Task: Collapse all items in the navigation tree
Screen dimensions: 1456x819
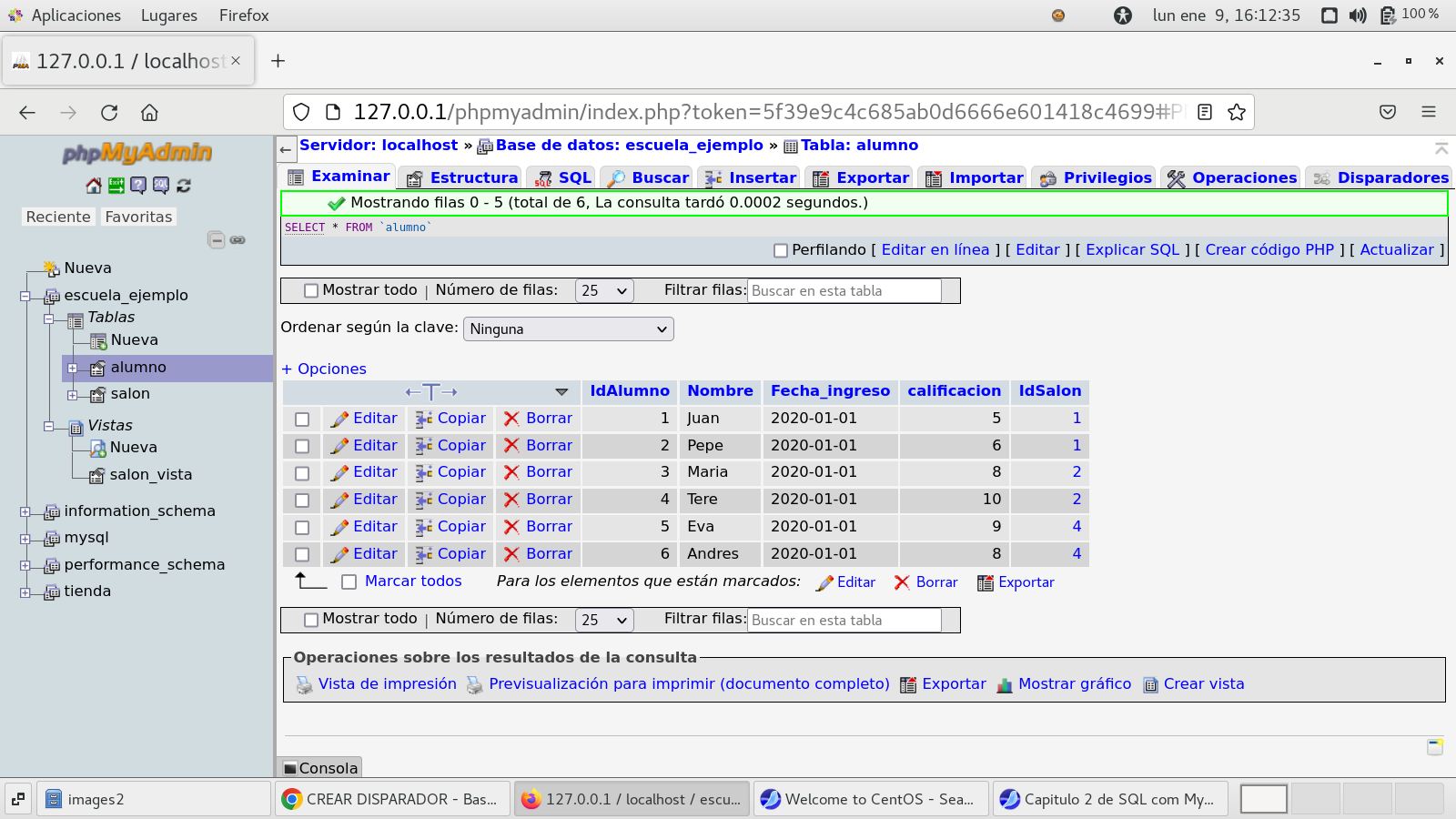Action: point(216,240)
